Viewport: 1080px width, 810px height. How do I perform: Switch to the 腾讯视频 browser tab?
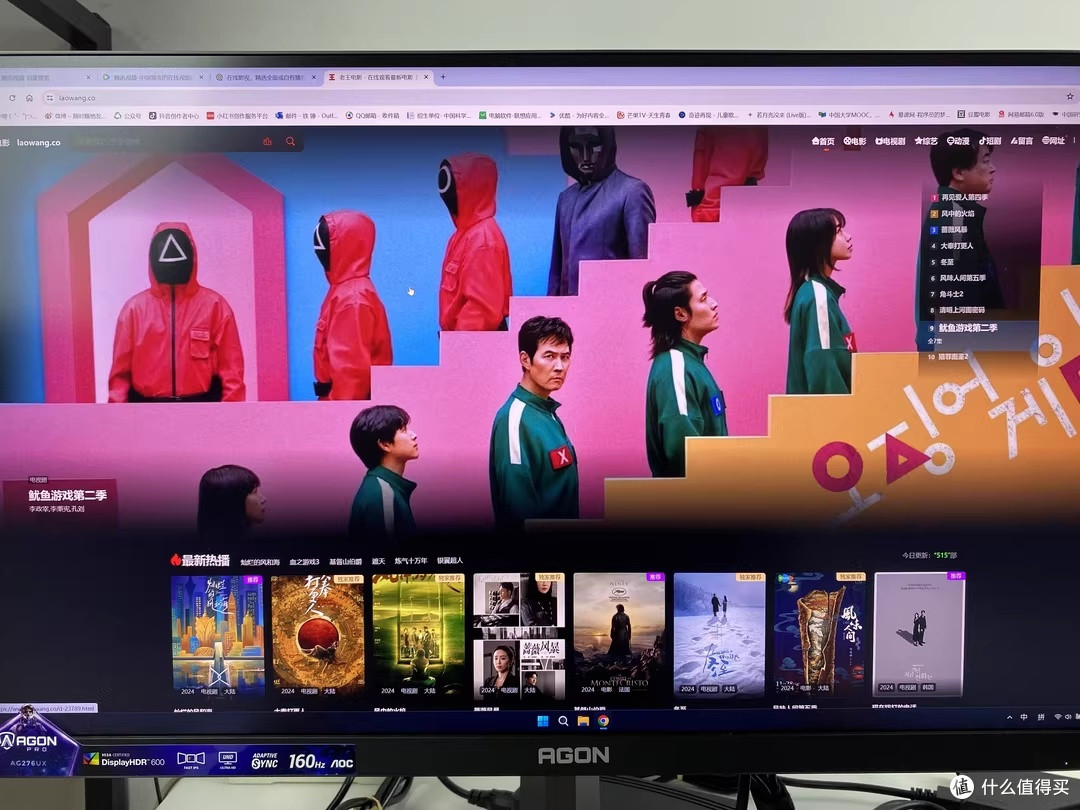pyautogui.click(x=153, y=77)
